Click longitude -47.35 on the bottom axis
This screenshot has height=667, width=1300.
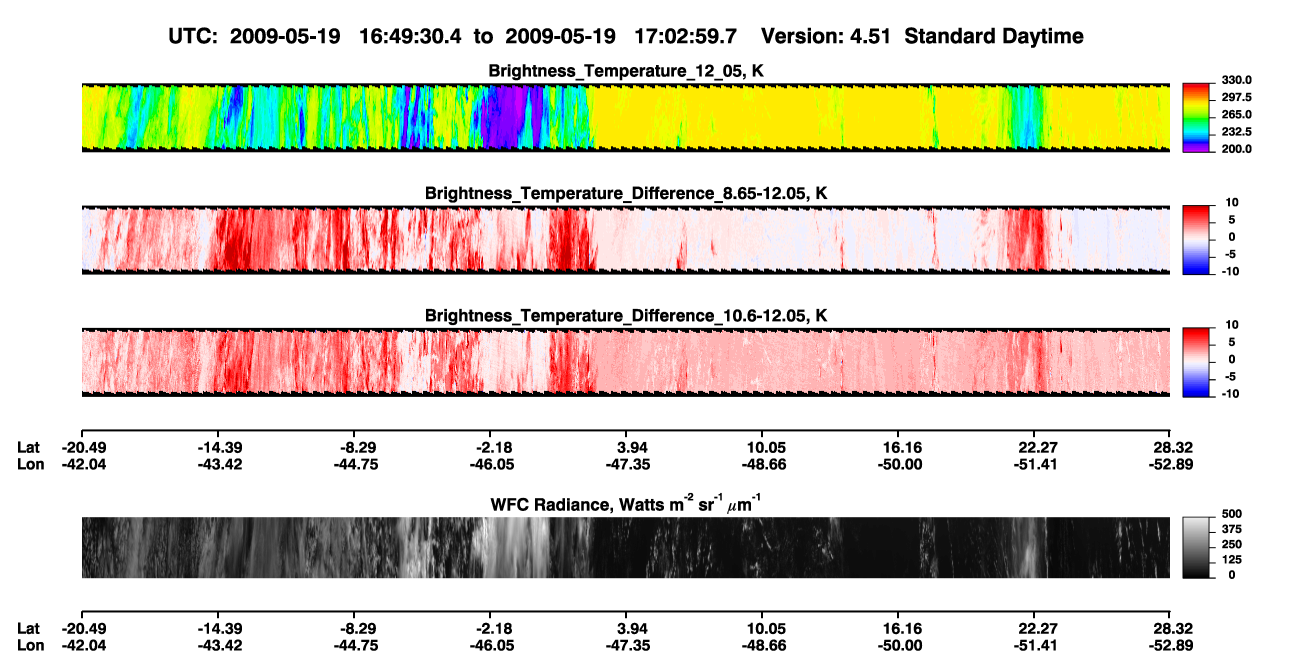click(x=629, y=644)
